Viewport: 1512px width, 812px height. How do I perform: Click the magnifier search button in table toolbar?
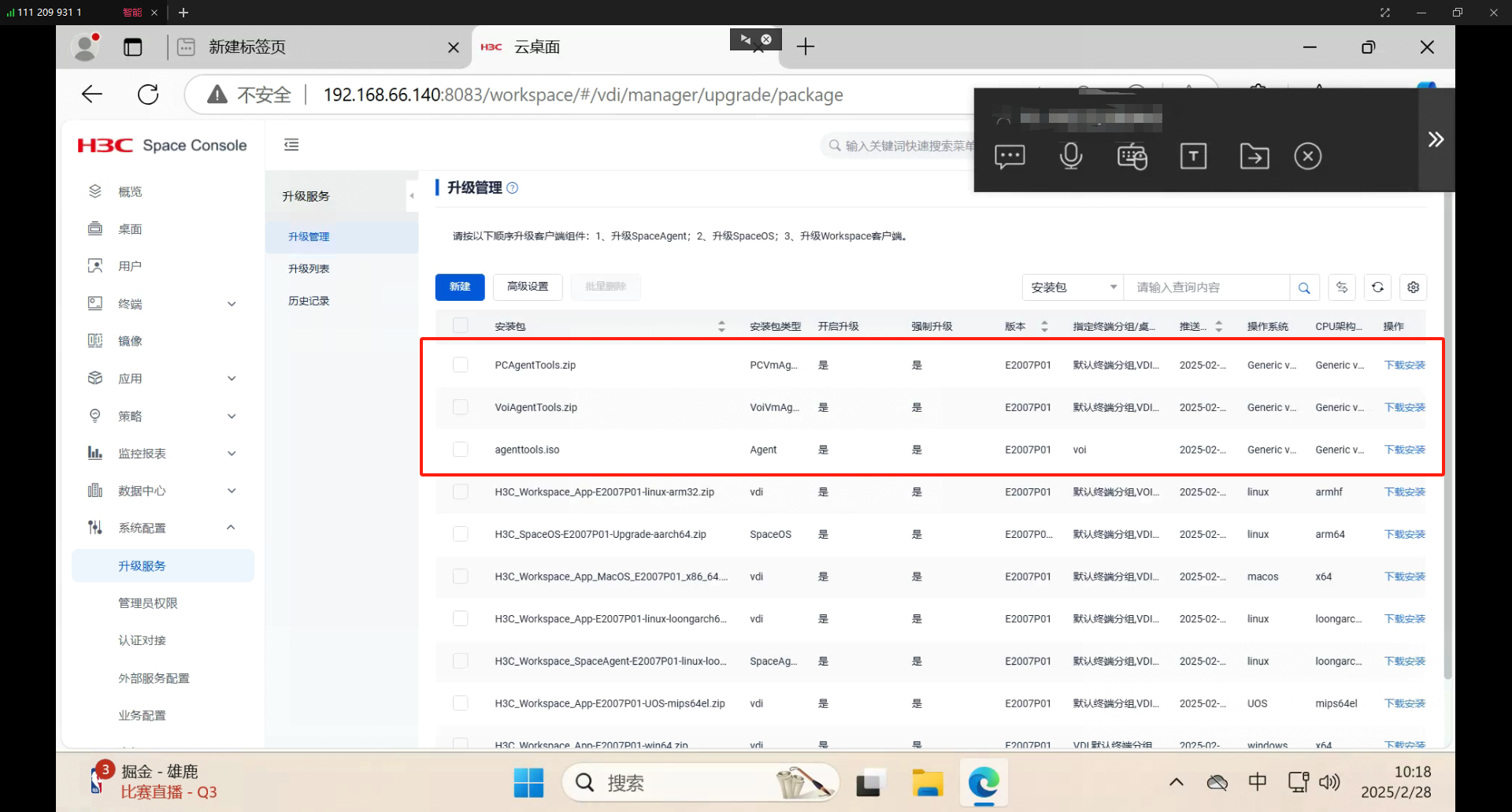point(1304,287)
